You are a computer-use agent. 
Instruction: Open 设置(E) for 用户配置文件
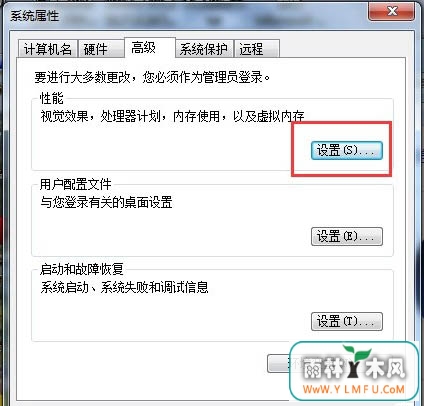pyautogui.click(x=347, y=237)
